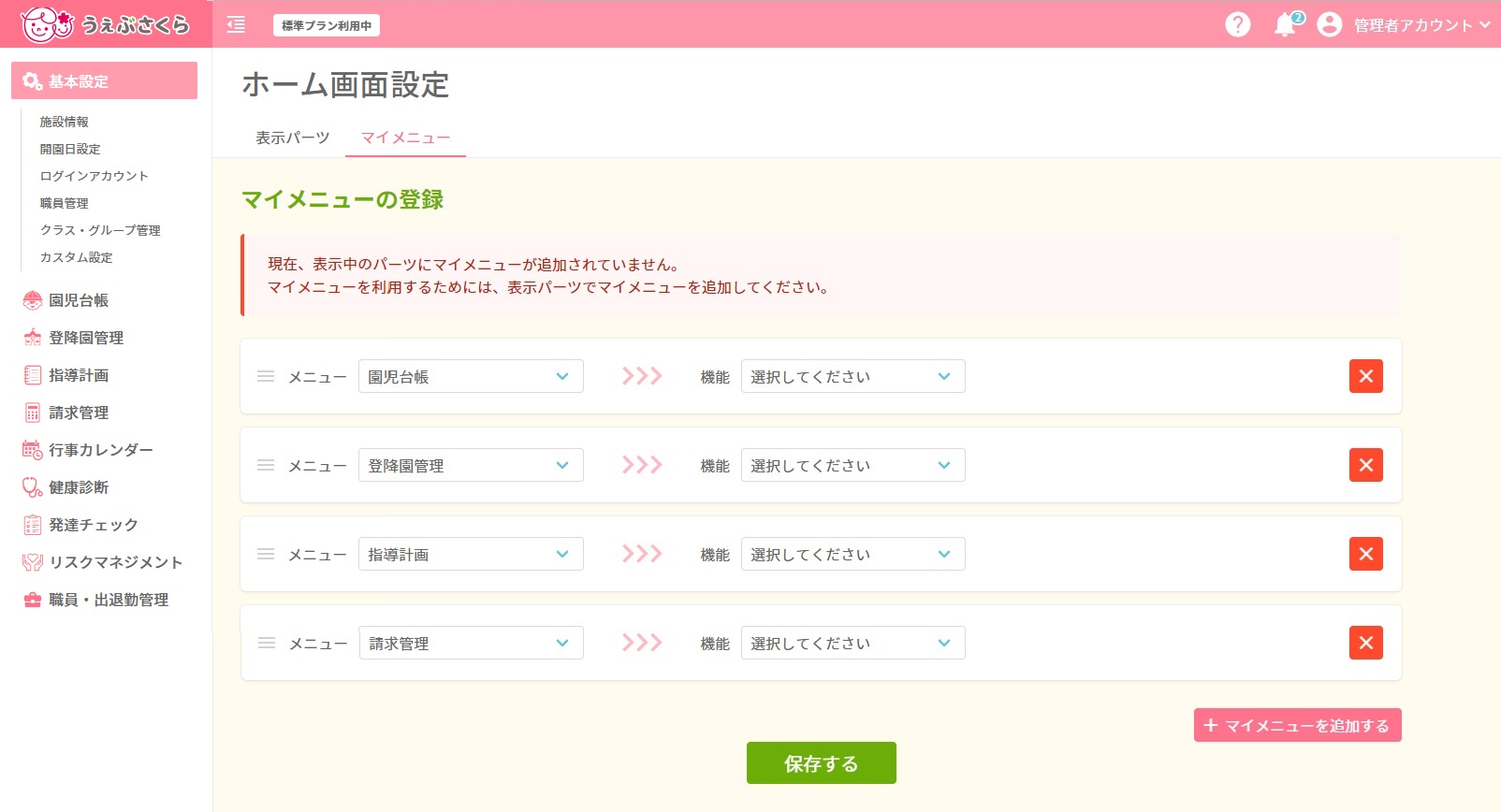
Task: Open the menu dropdown showing 指導計画
Action: pyautogui.click(x=471, y=554)
